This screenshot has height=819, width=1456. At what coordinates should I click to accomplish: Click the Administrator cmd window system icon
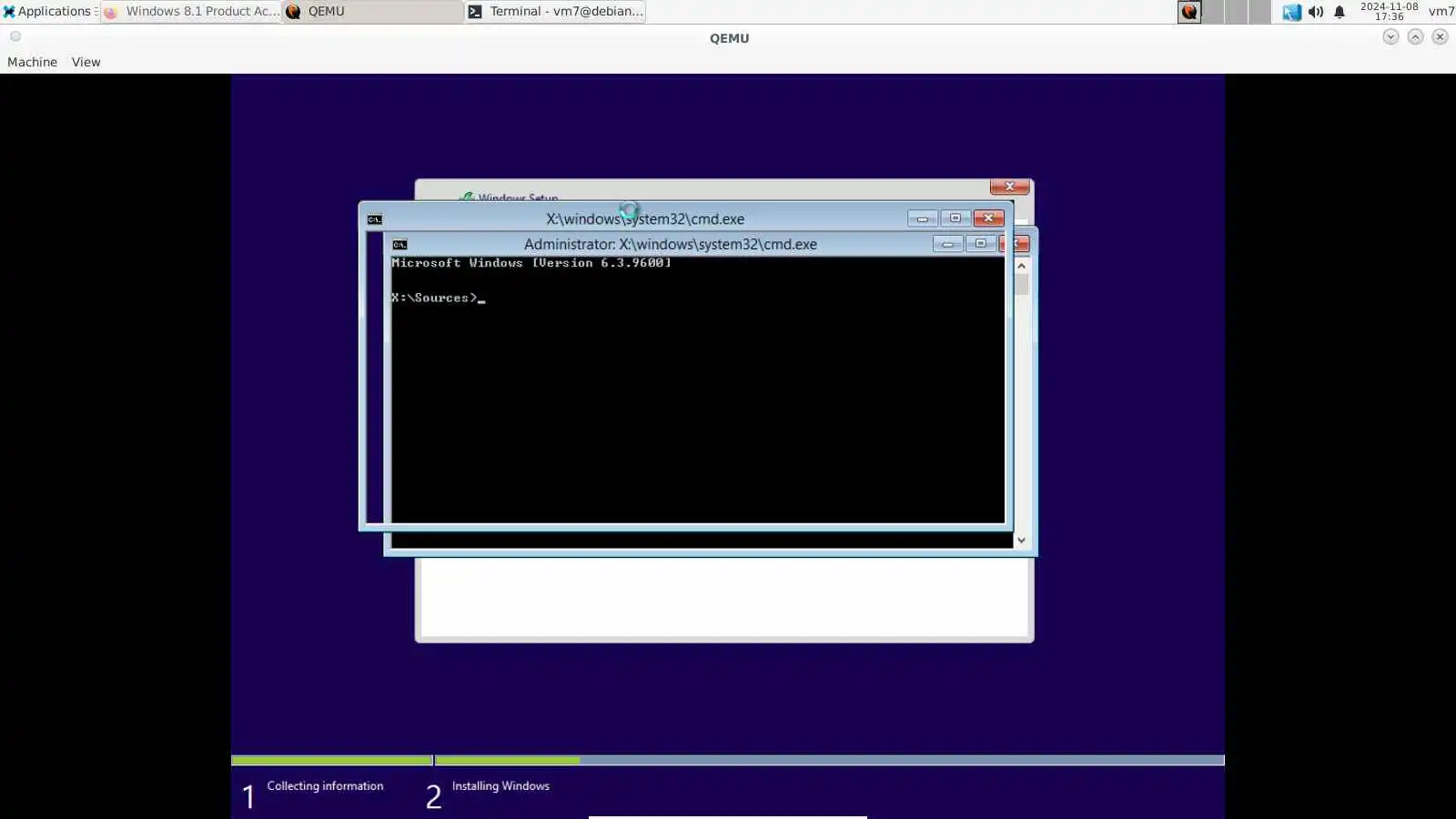pos(399,245)
